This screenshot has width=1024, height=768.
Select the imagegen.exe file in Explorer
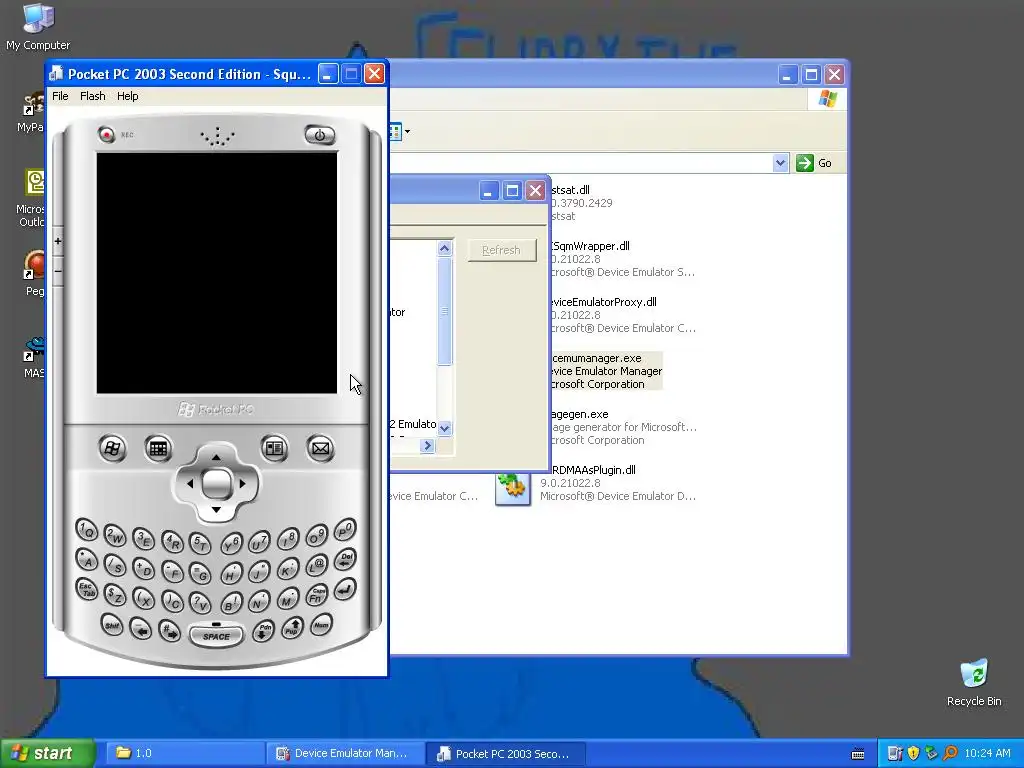622,427
